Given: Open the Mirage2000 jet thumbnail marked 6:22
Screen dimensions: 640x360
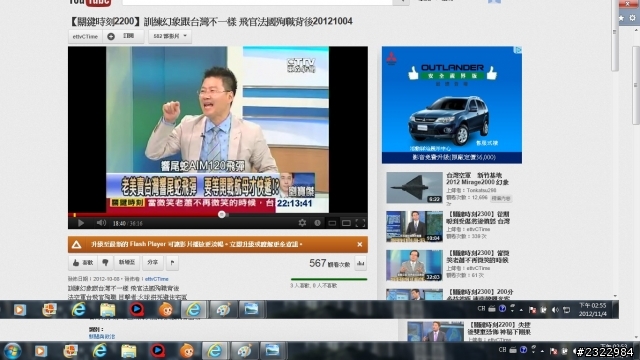Looking at the screenshot, I should [414, 188].
